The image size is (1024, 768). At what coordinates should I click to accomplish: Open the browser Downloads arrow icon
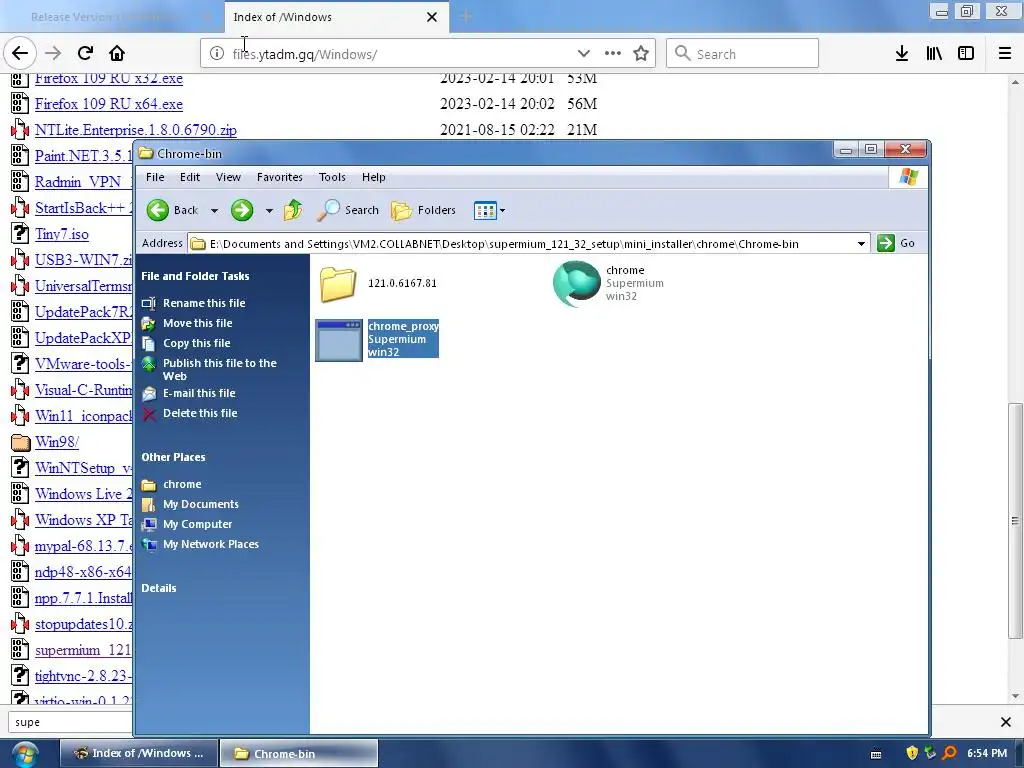tap(902, 54)
